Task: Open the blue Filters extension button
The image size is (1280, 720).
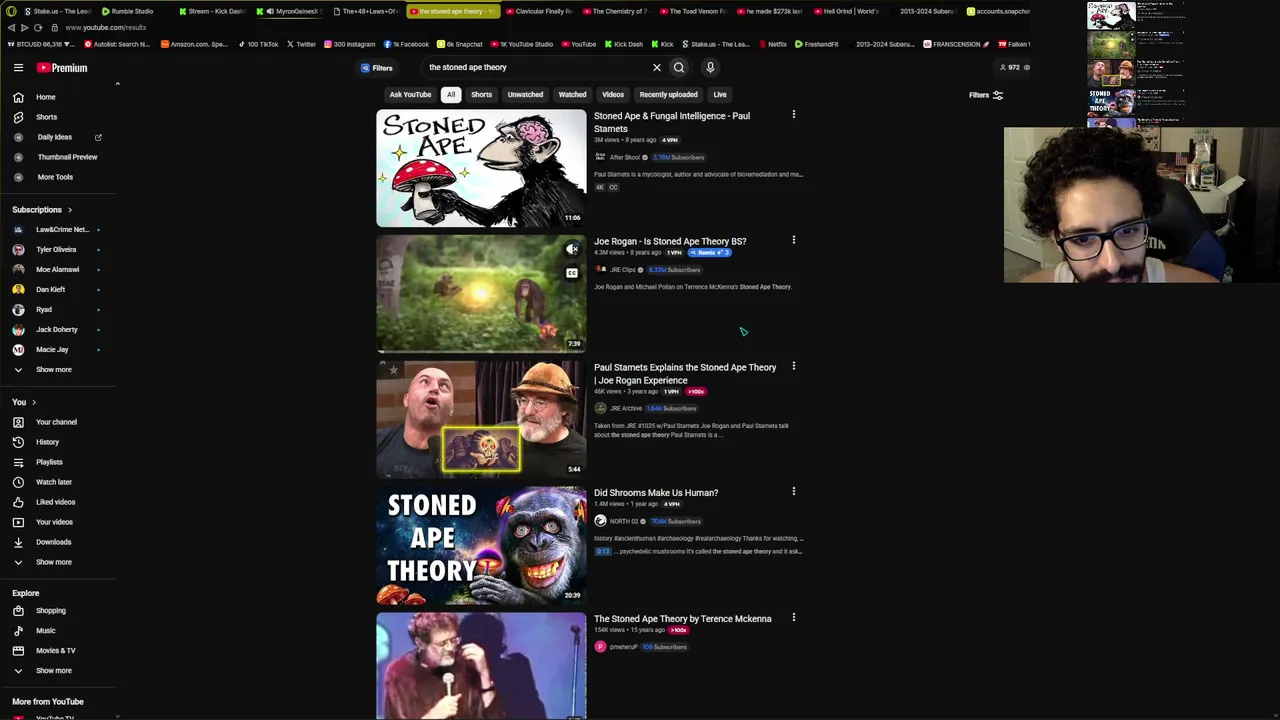Action: pos(377,68)
